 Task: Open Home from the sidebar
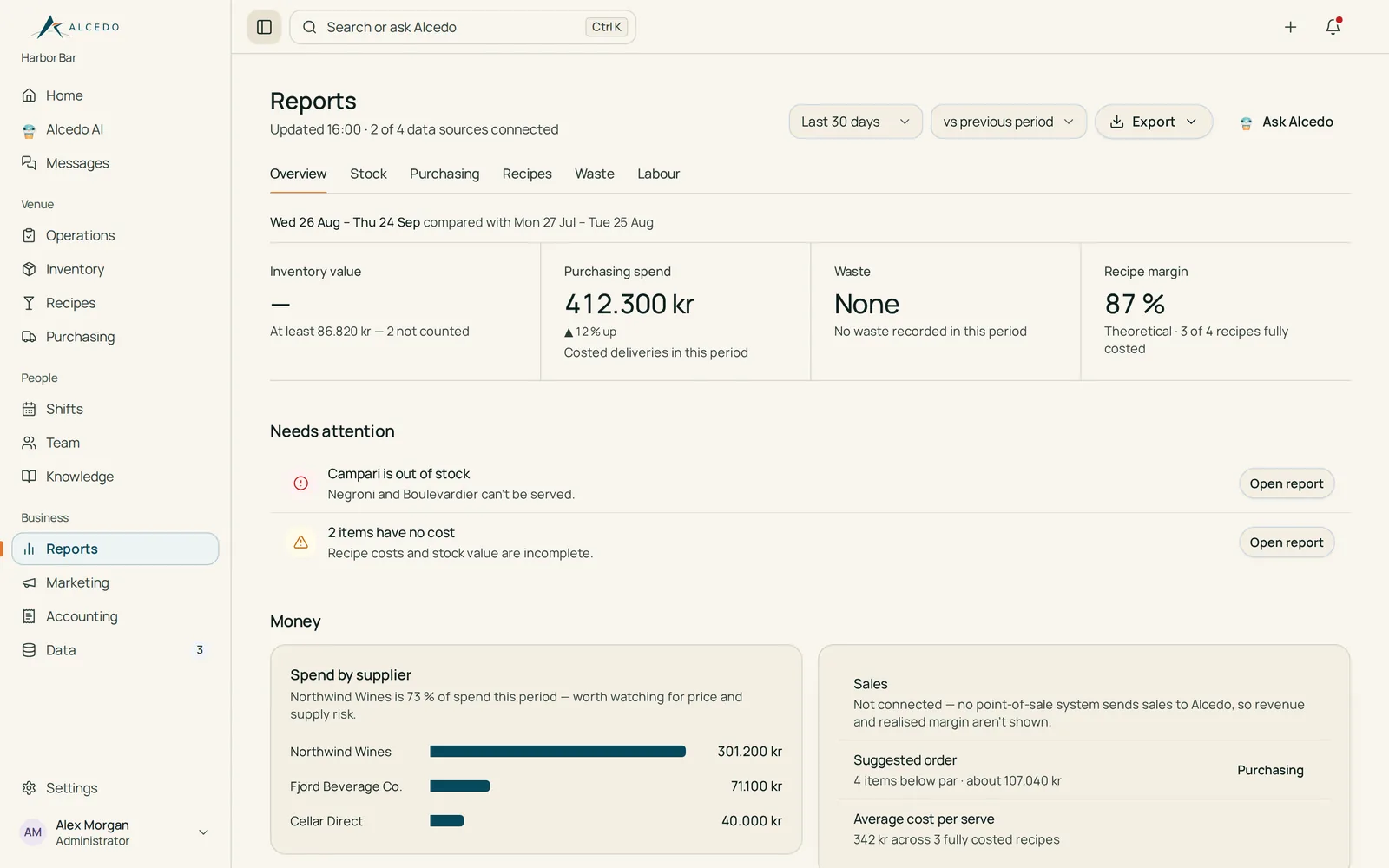(115, 95)
